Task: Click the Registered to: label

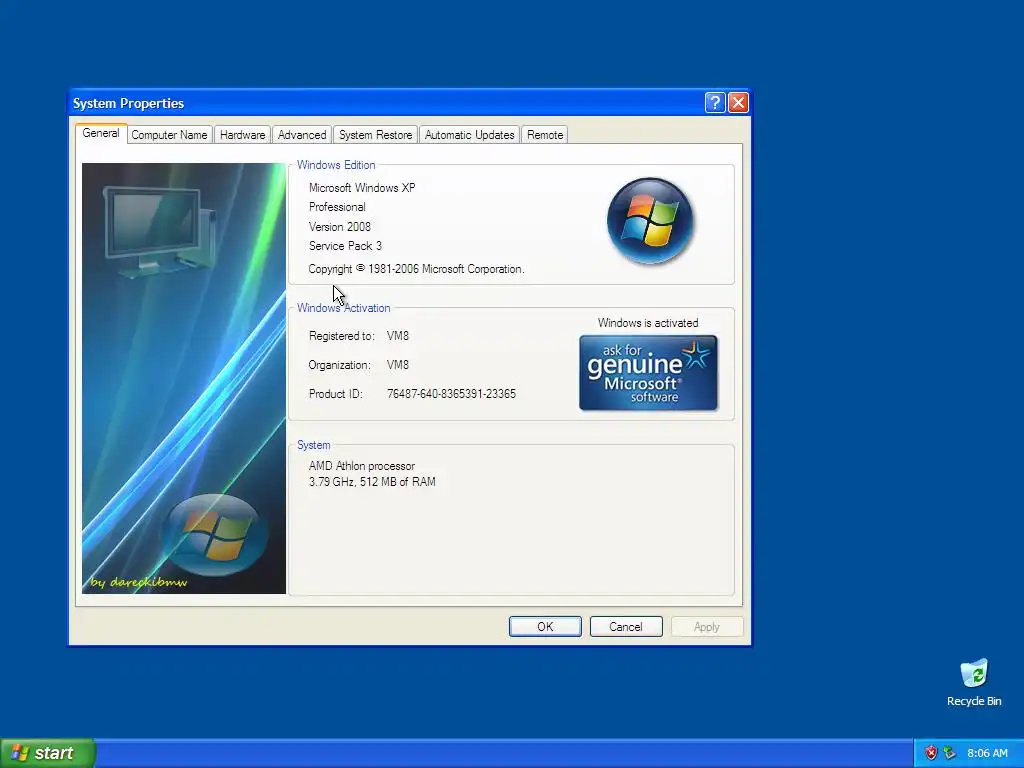Action: click(x=342, y=336)
